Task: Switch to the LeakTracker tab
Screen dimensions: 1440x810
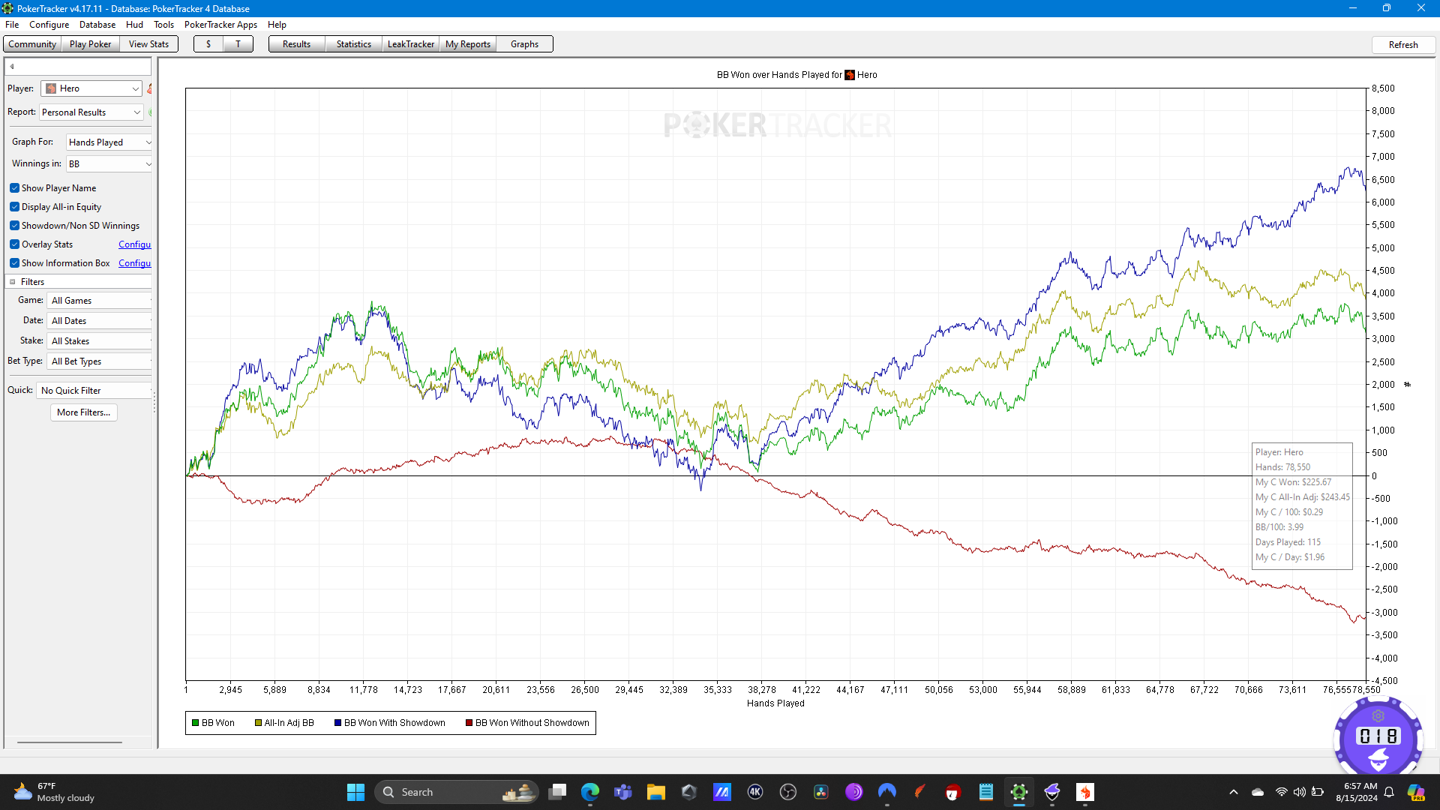Action: 410,44
